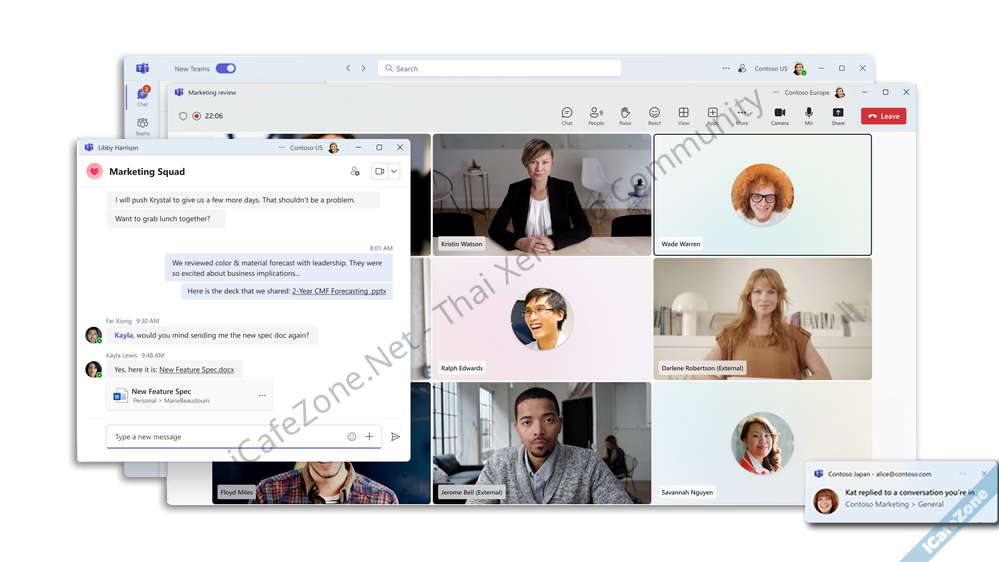Screen dimensions: 999x562
Task: Open the More actions meeting menu
Action: click(x=742, y=115)
